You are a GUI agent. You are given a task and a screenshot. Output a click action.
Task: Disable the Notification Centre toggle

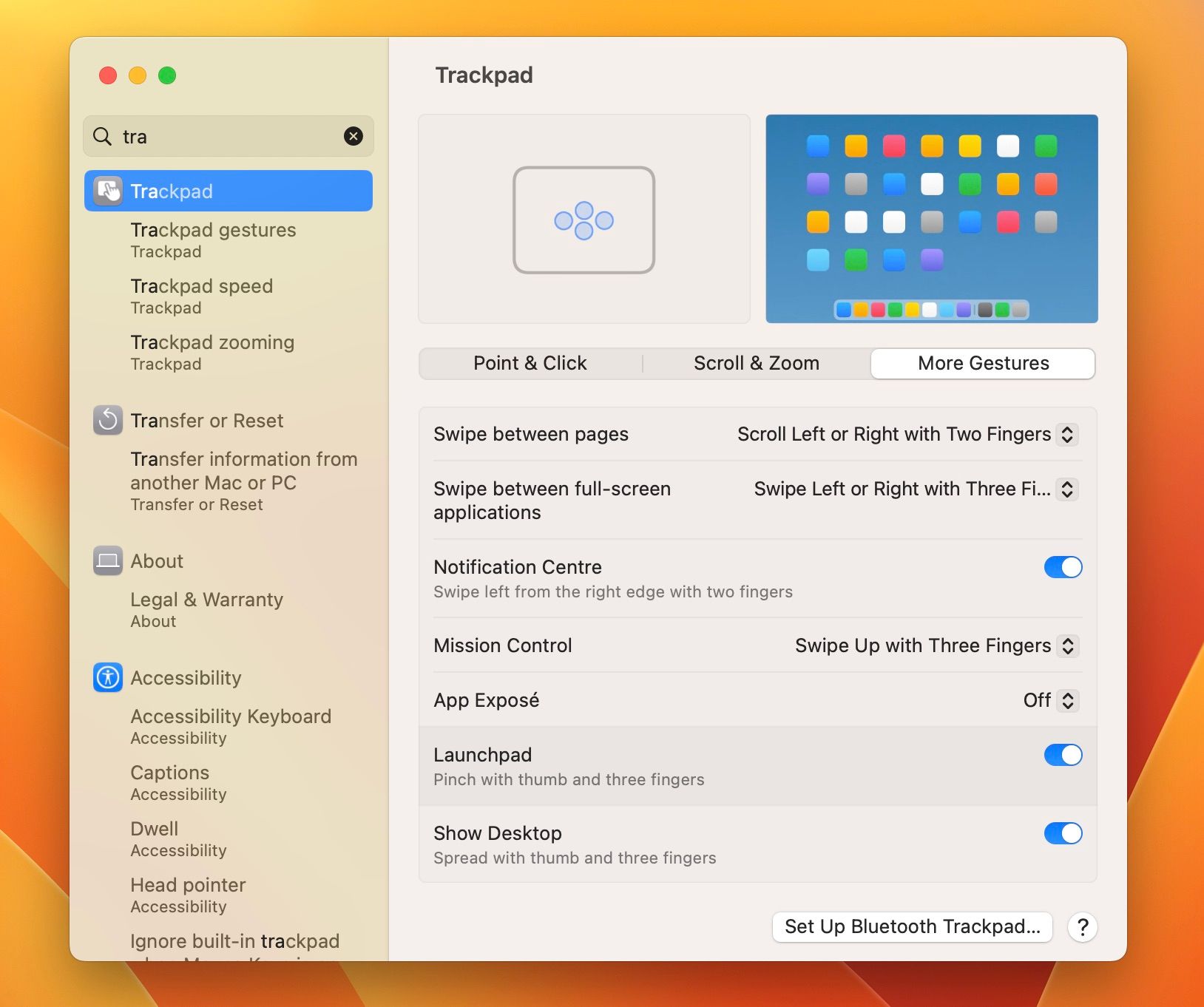click(1063, 567)
